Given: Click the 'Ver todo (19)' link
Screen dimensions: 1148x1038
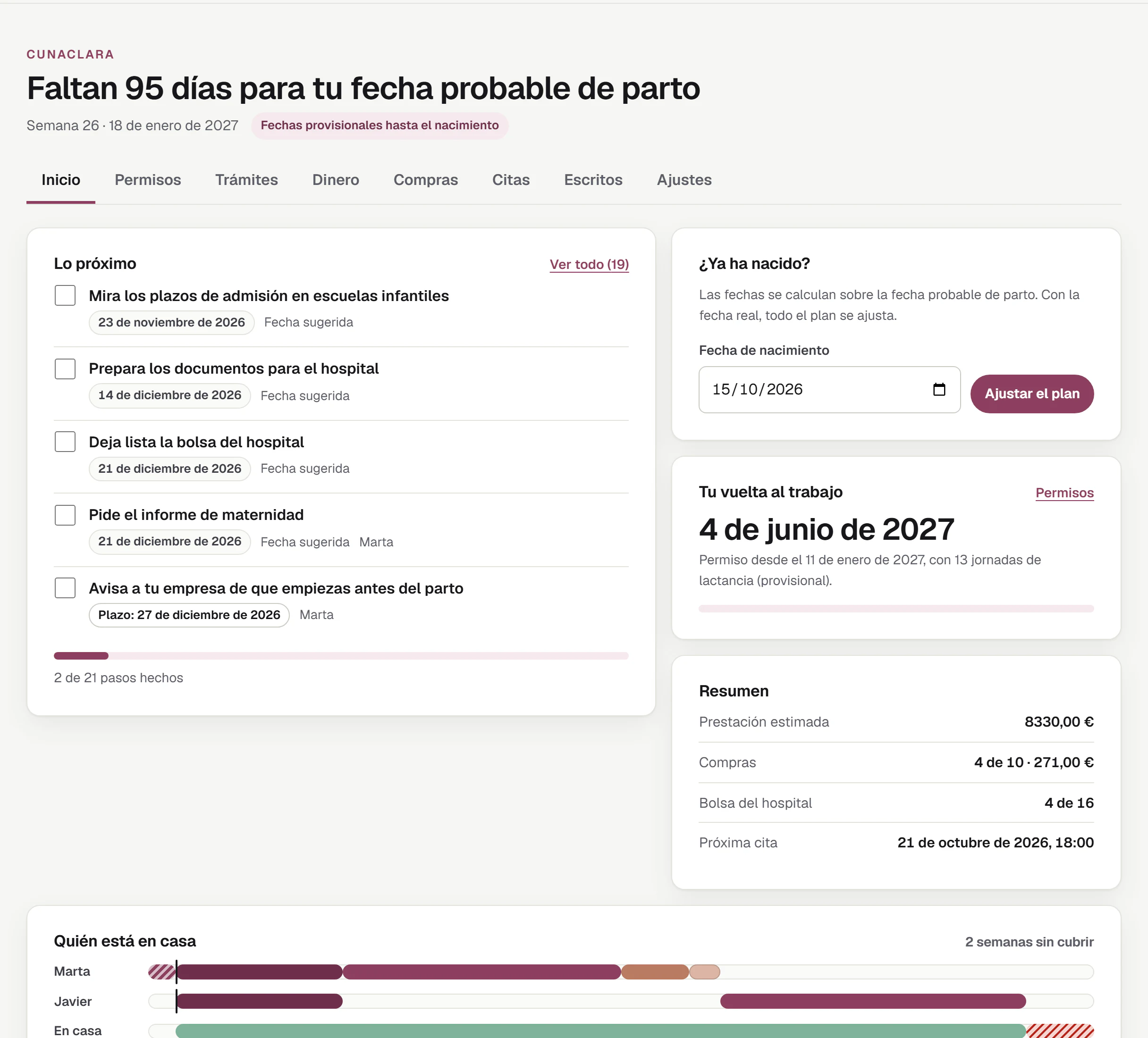Looking at the screenshot, I should (589, 265).
